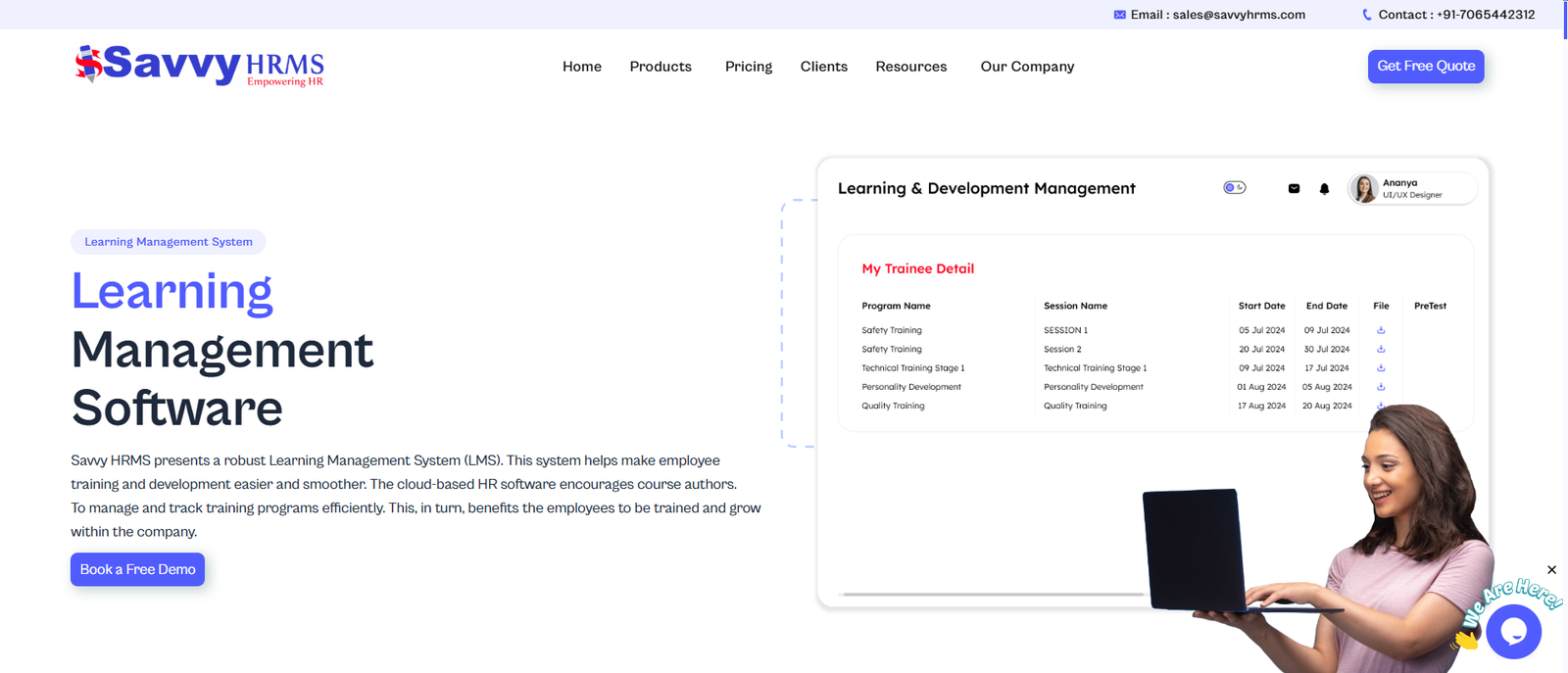1568x673 pixels.
Task: Click the 'Learning & Development Management' title
Action: 986,188
